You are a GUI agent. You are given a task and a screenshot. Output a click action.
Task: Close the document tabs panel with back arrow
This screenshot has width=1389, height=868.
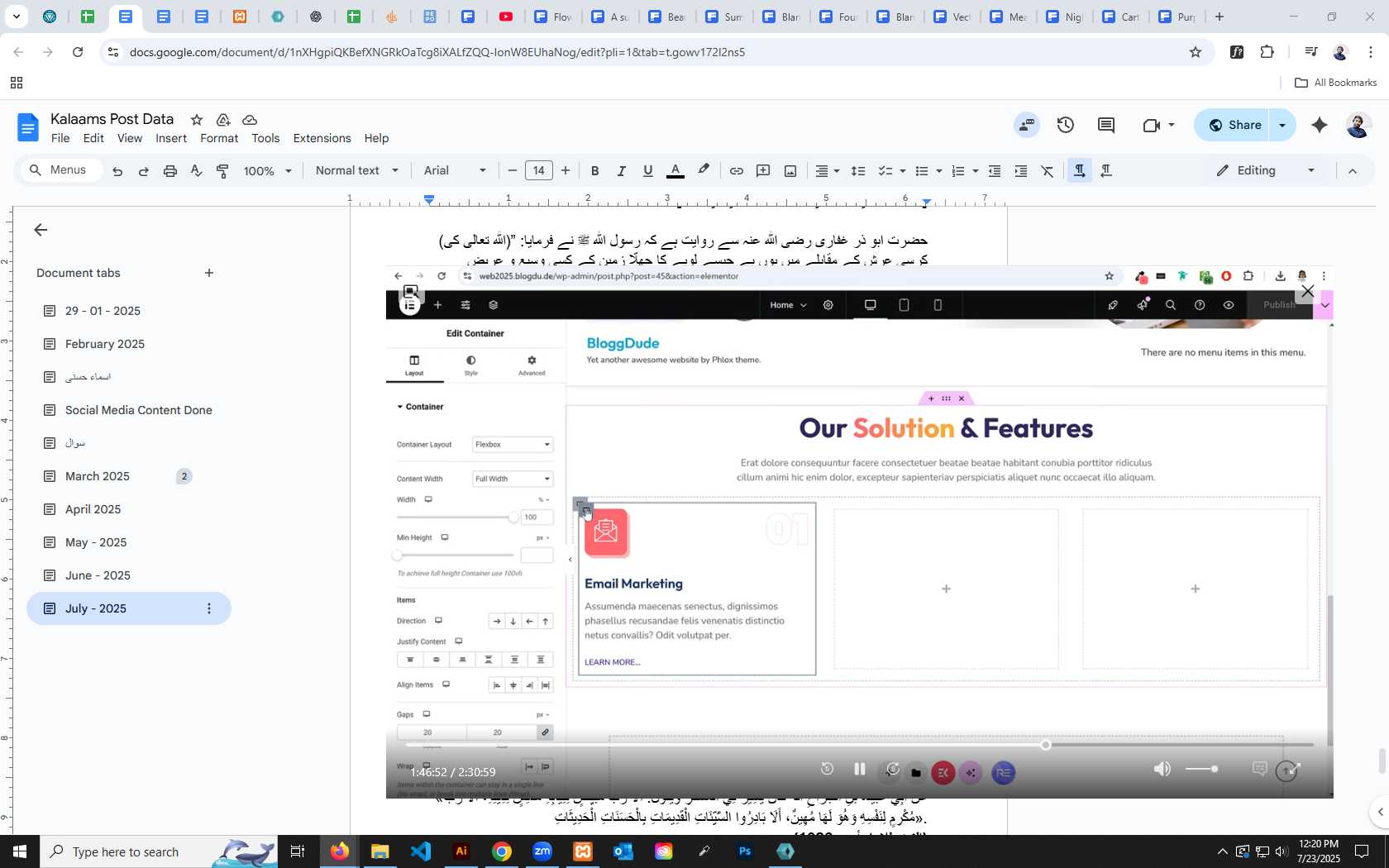41,230
